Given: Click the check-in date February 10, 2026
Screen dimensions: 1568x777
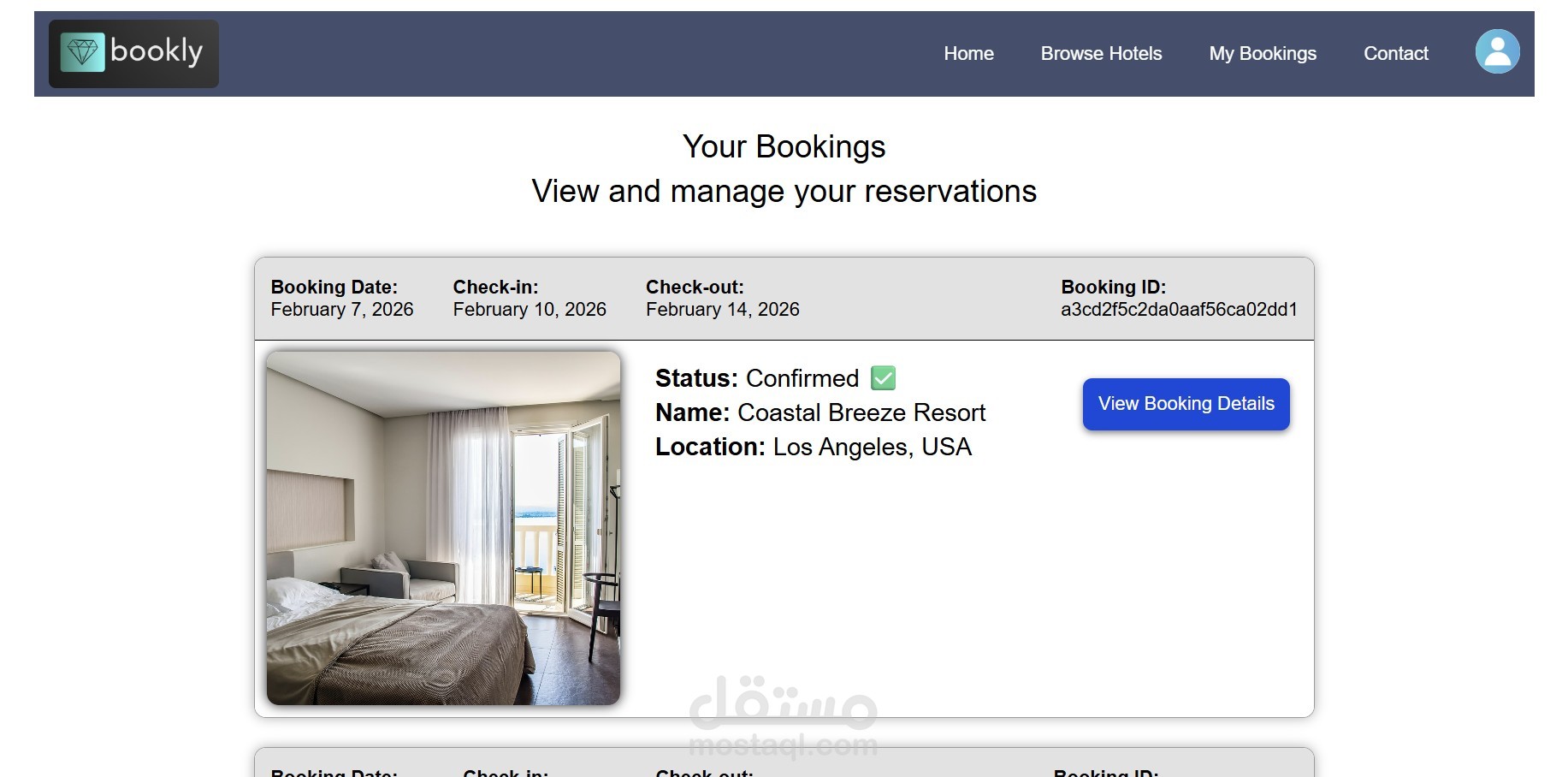Looking at the screenshot, I should [530, 310].
